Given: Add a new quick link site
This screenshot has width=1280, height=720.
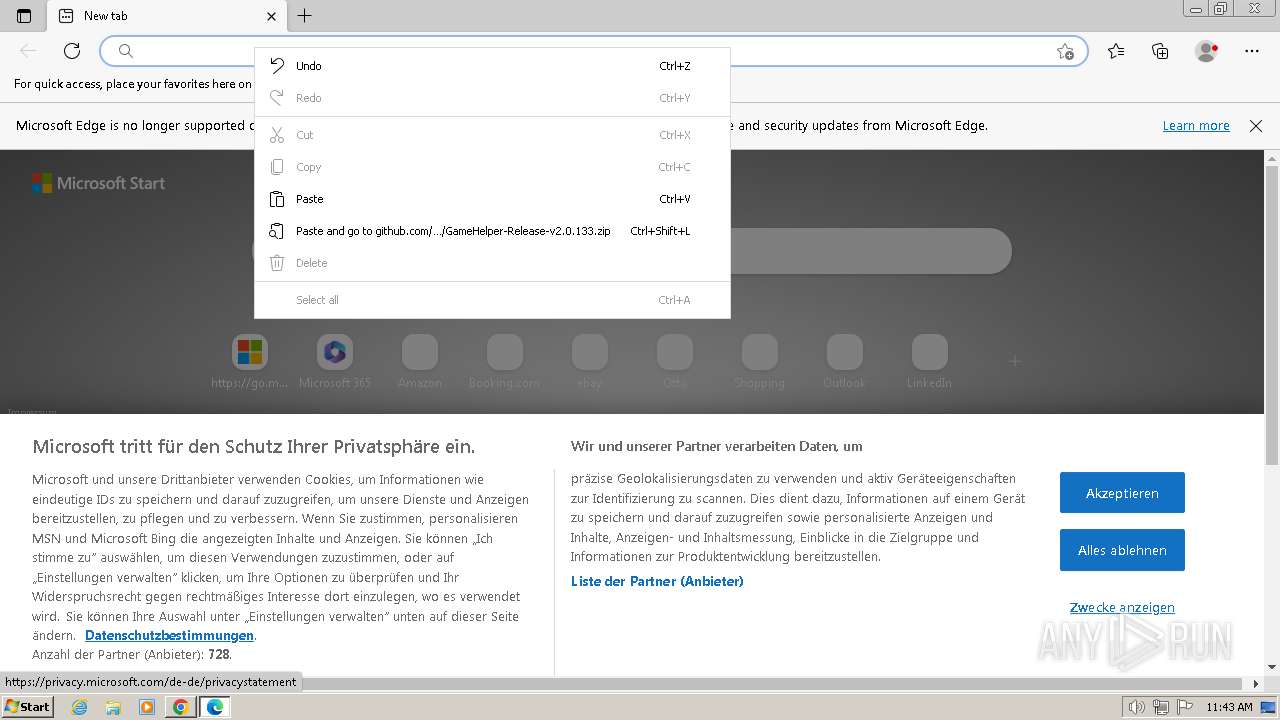Looking at the screenshot, I should tap(1015, 361).
